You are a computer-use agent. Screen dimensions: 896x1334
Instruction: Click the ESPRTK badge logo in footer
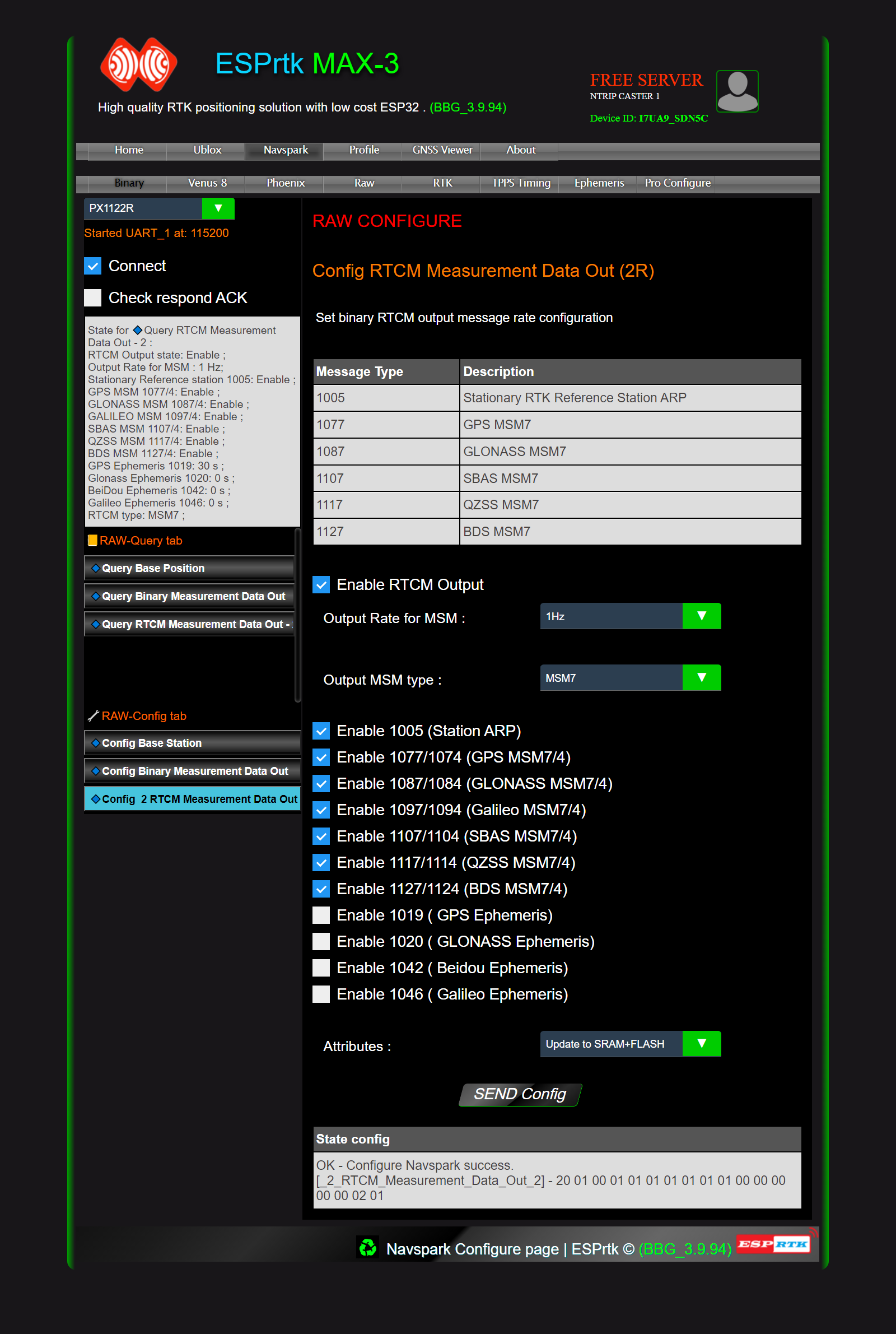pyautogui.click(x=773, y=1244)
